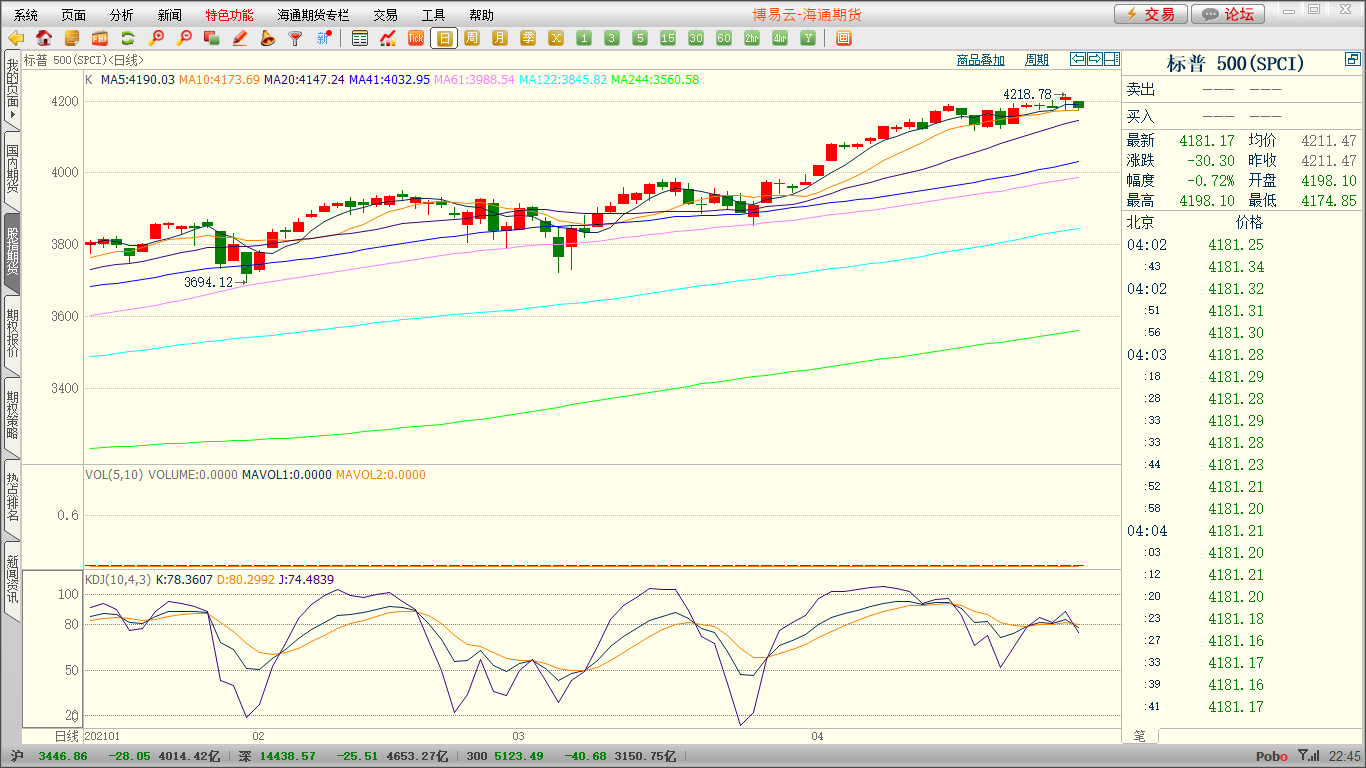Click signal strength icon in status bar

1308,756
